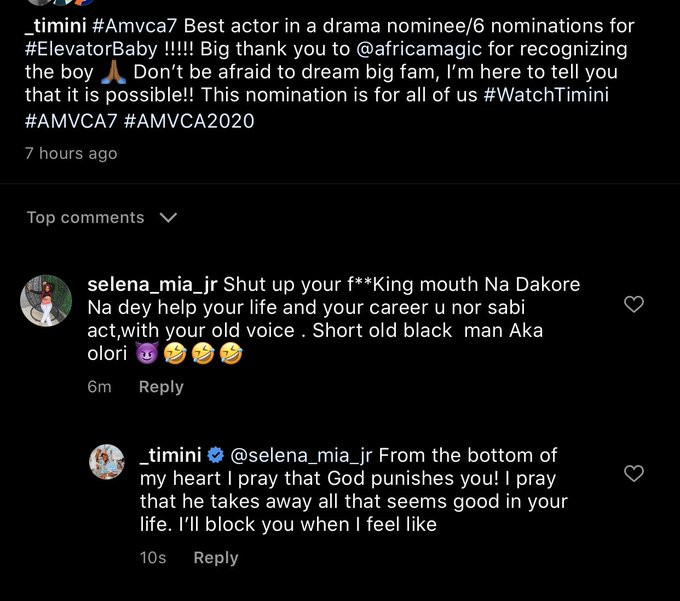This screenshot has width=680, height=601.
Task: Expand the Top comments sort dropdown
Action: tap(168, 217)
